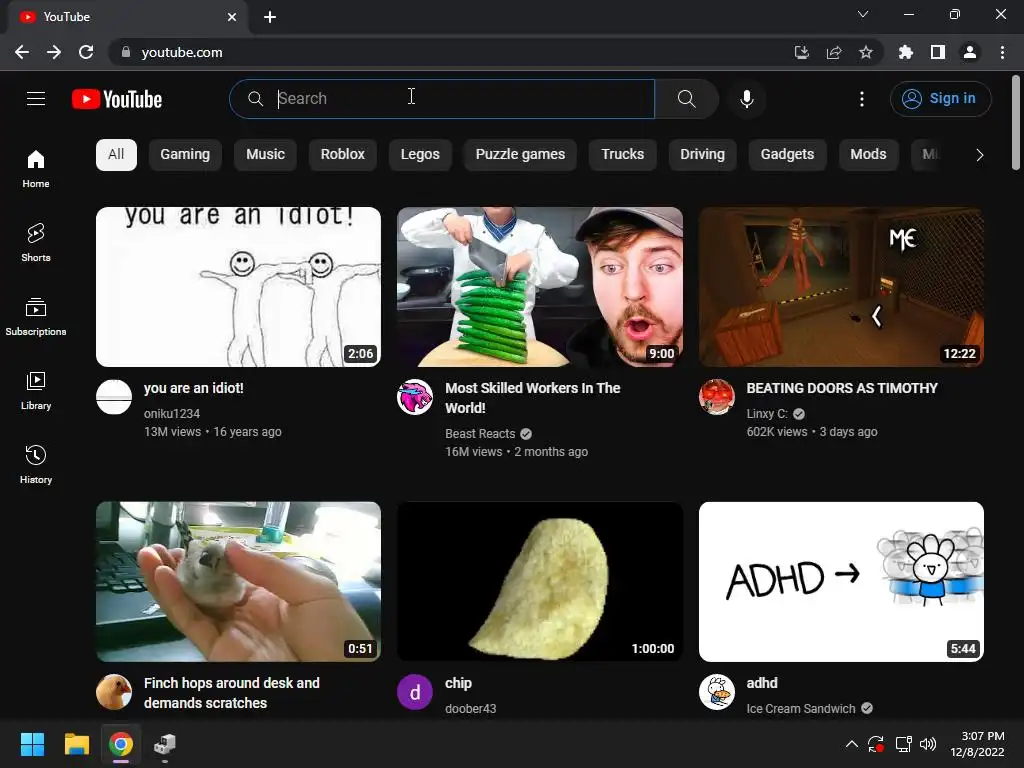Select the Trucks category chip
The height and width of the screenshot is (768, 1024).
click(622, 155)
